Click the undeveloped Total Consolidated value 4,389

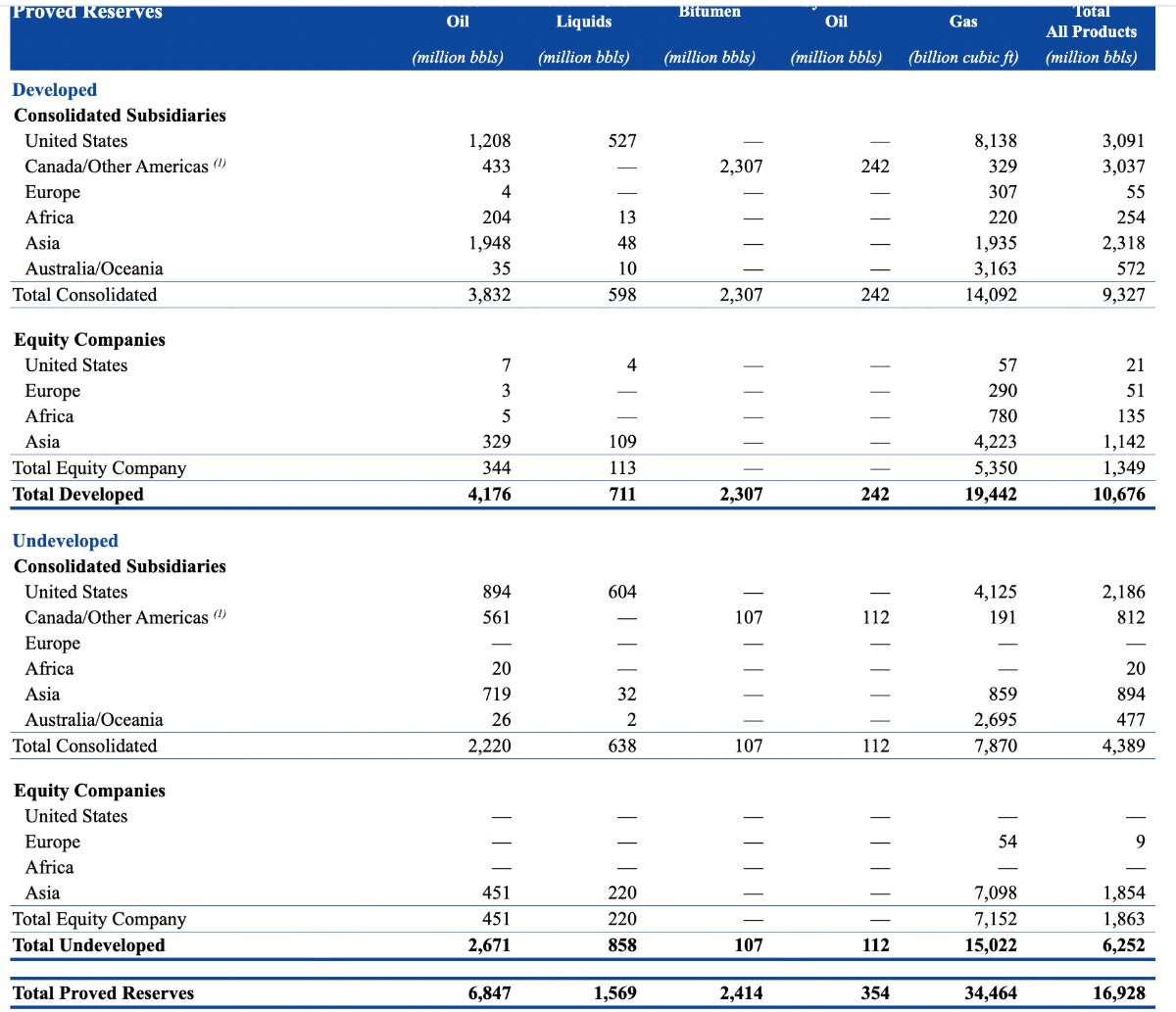point(1123,746)
